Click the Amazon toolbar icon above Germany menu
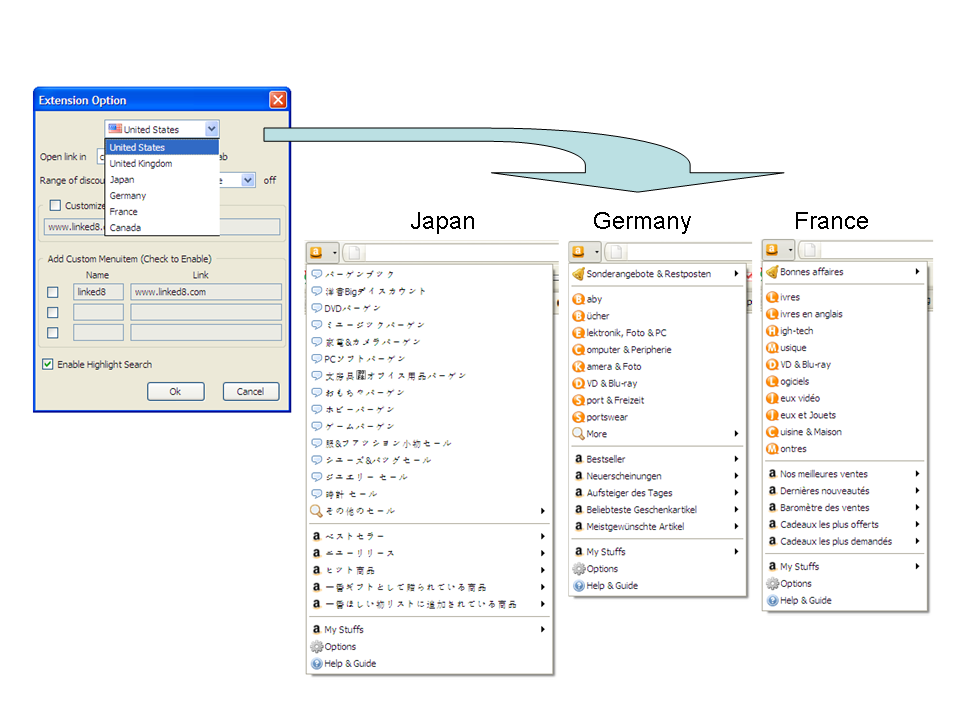 tap(579, 252)
